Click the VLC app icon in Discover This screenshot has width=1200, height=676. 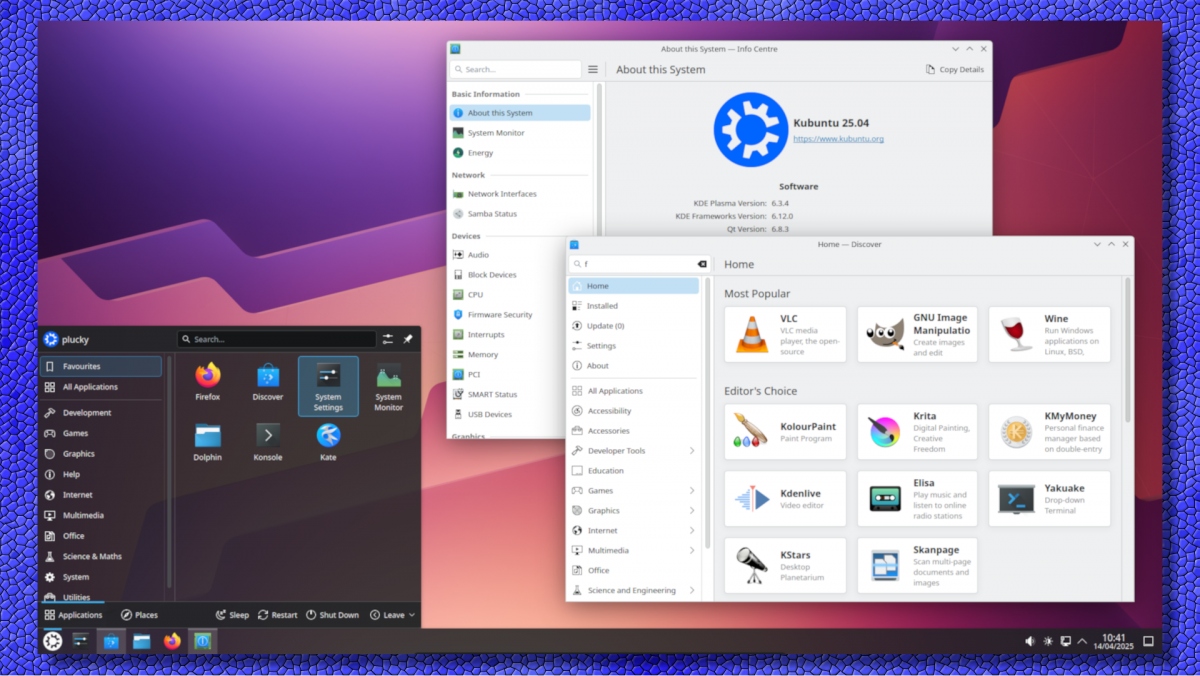(751, 334)
